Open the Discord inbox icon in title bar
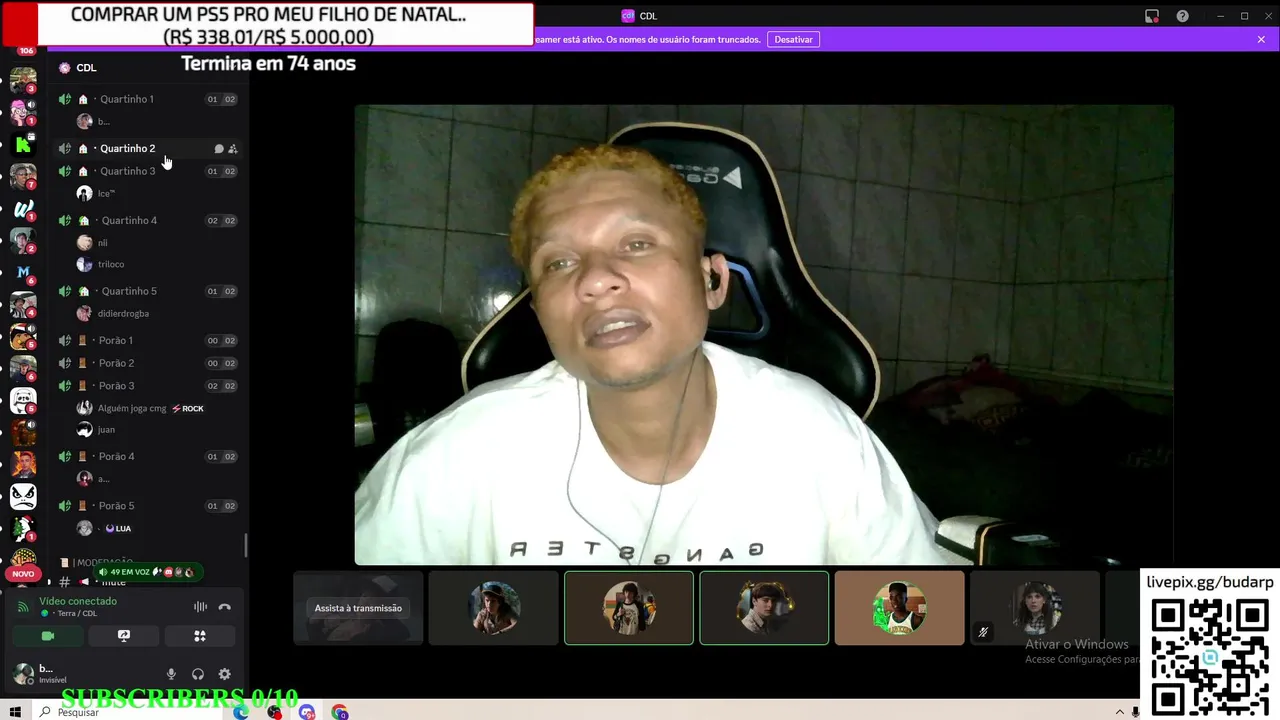Screen dimensions: 1280x720 pyautogui.click(x=1152, y=16)
